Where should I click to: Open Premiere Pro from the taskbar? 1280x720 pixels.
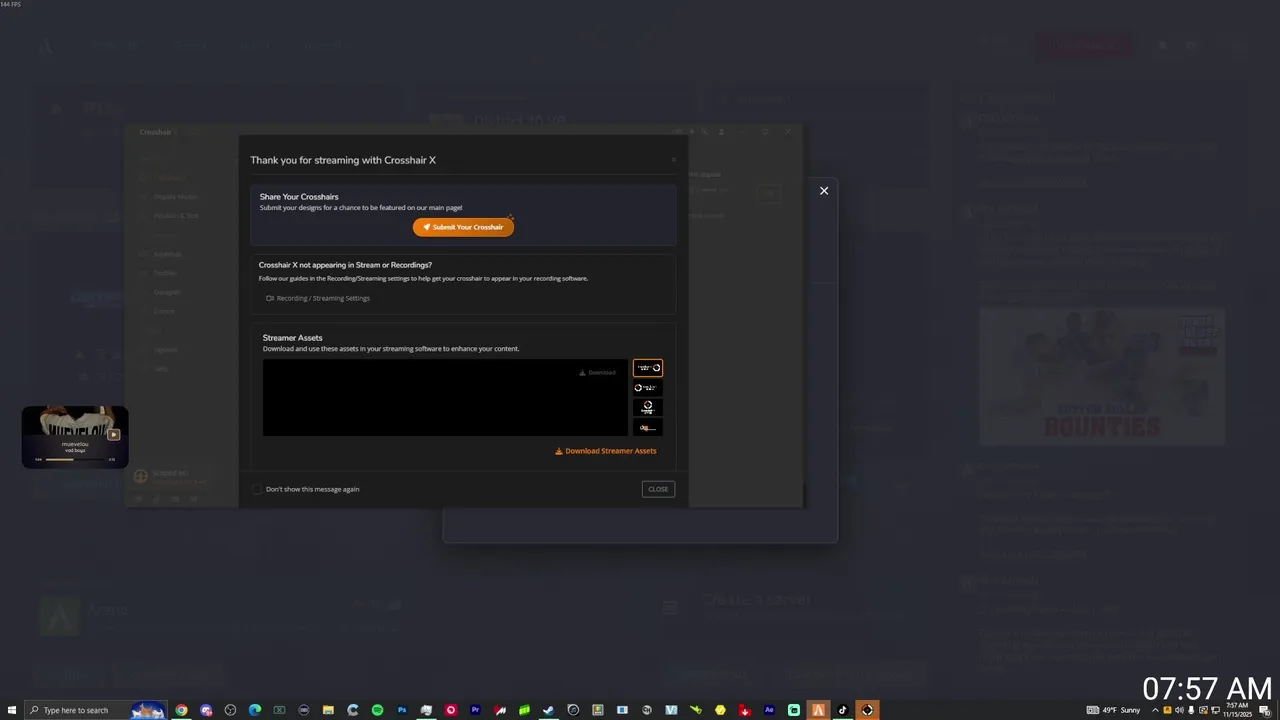tap(475, 710)
